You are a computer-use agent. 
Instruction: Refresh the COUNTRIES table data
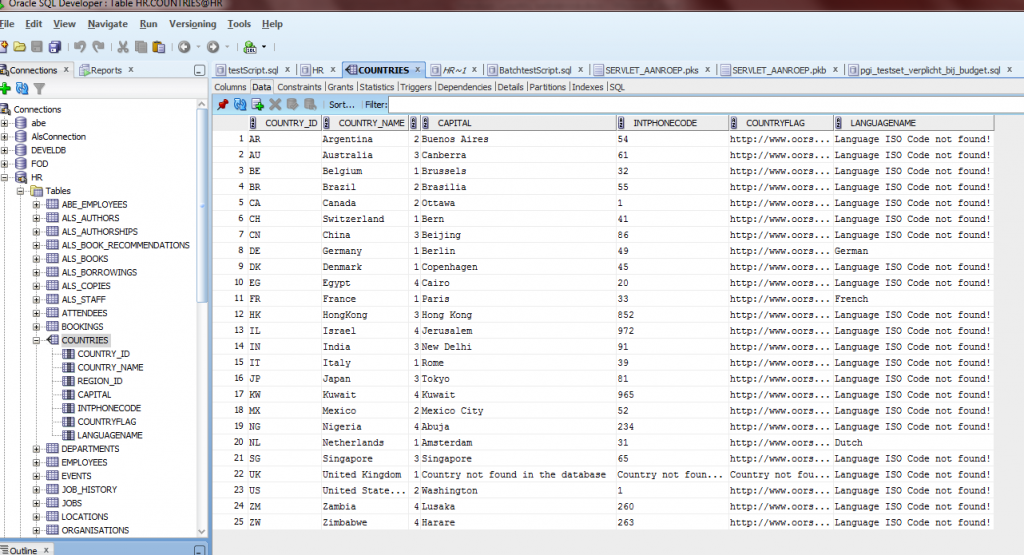240,104
